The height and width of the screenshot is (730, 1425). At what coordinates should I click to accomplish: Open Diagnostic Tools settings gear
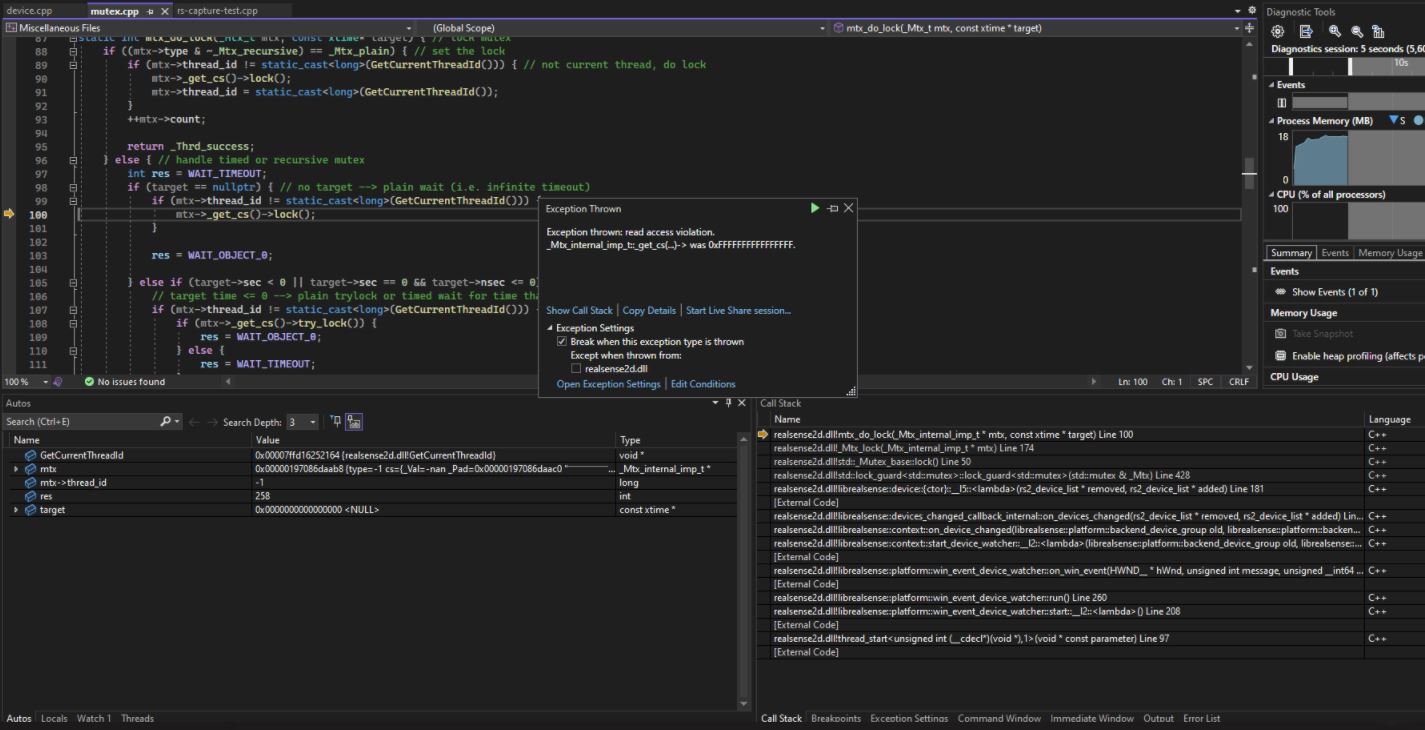(1277, 31)
